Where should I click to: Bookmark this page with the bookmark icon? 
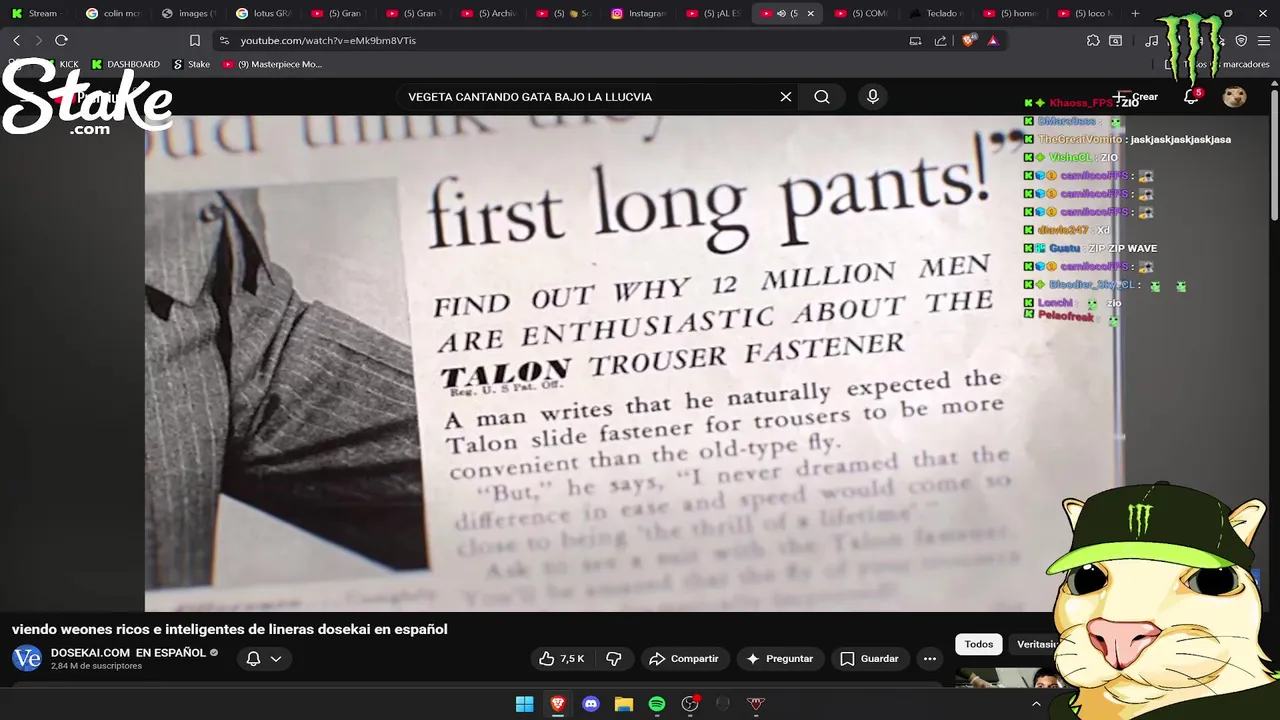(195, 41)
